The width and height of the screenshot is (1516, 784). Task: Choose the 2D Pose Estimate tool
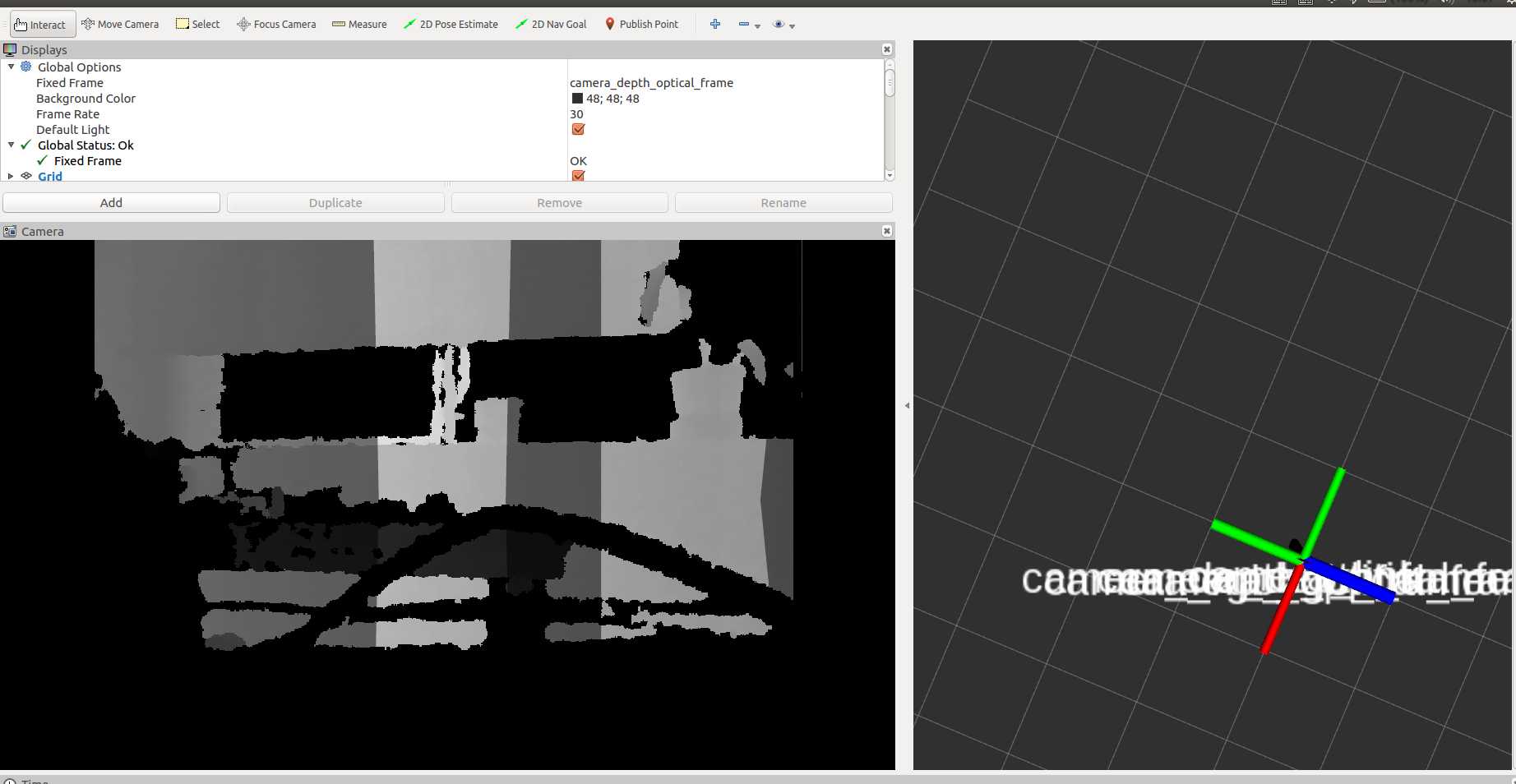pyautogui.click(x=451, y=24)
